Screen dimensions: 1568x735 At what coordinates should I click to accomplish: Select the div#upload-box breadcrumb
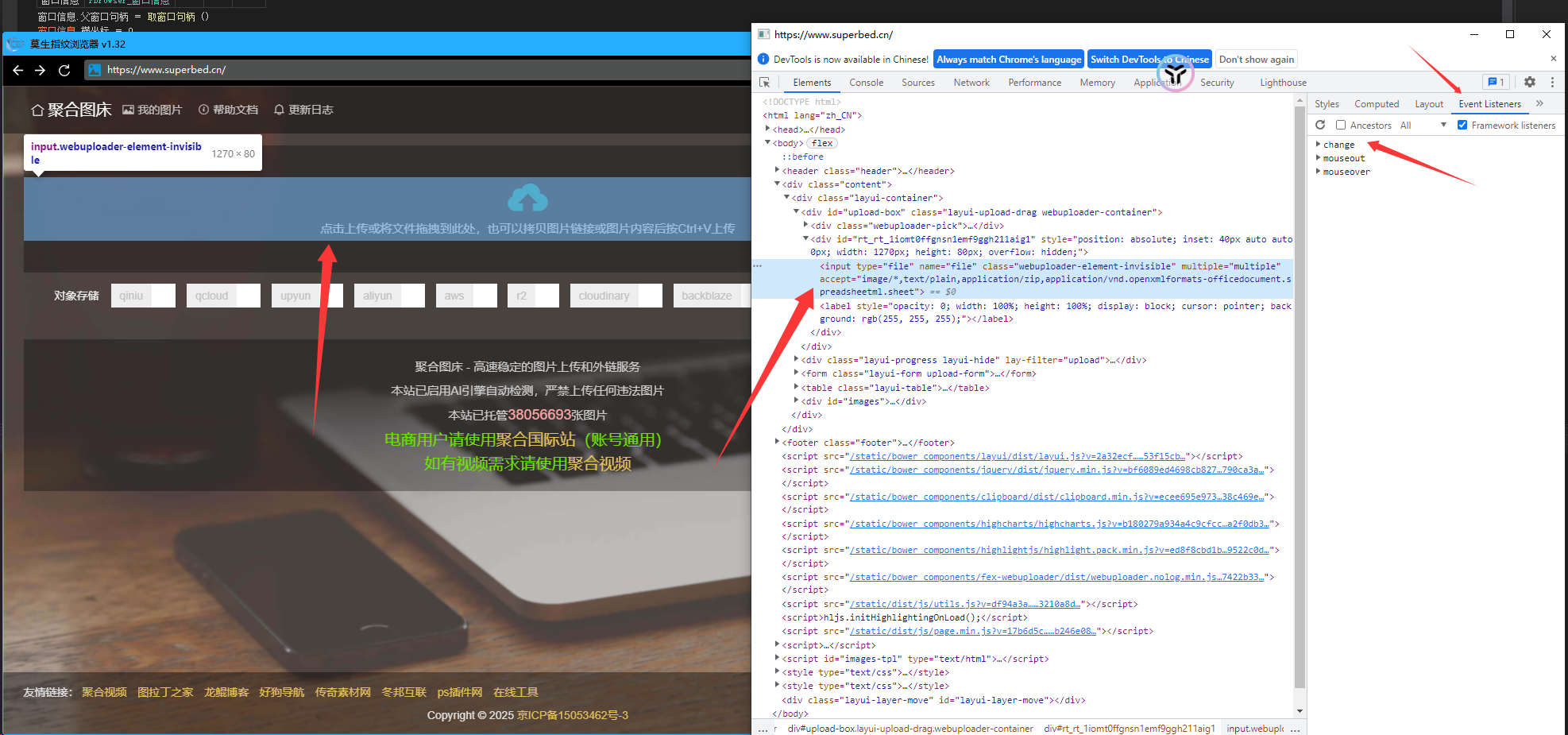910,729
